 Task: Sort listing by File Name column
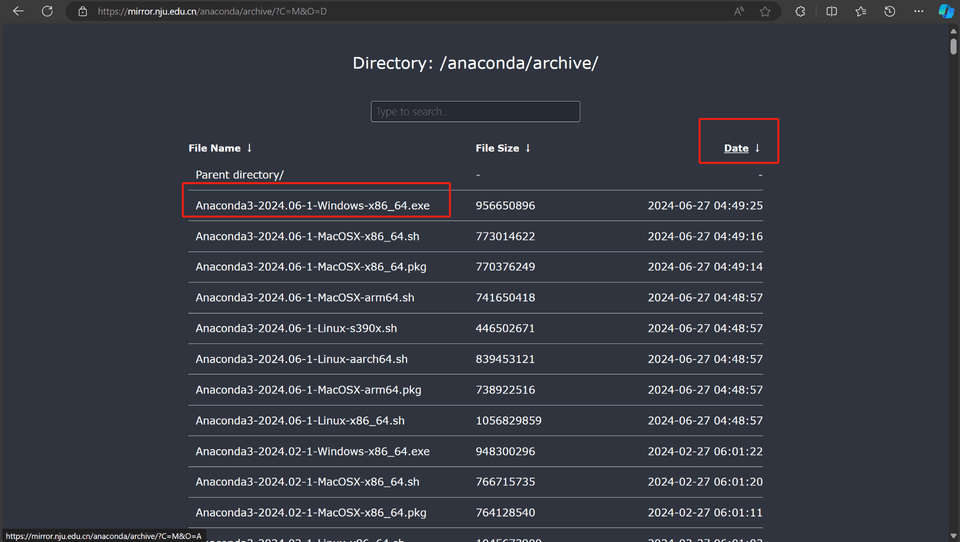tap(214, 148)
